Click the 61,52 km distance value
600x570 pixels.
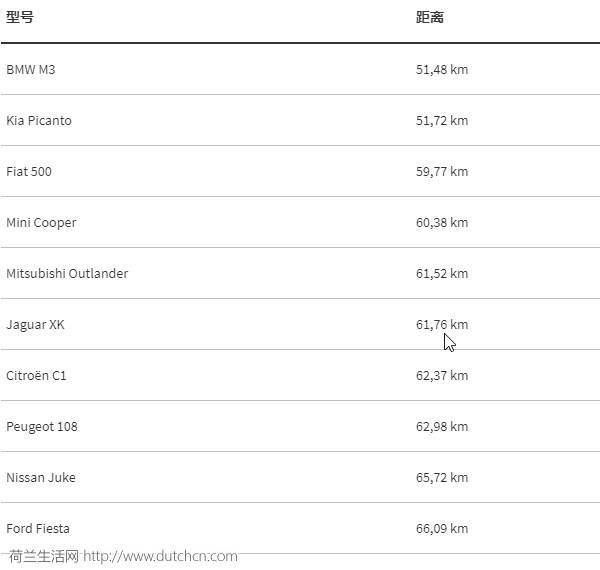[442, 274]
